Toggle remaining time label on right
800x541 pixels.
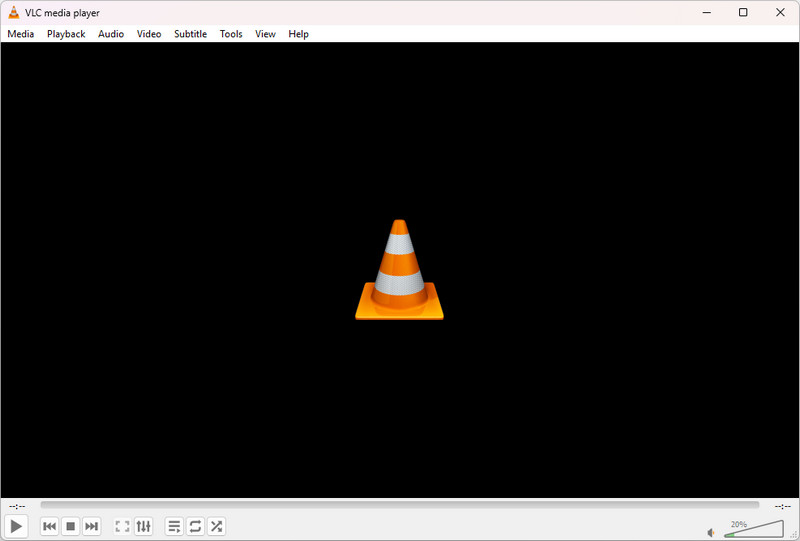pos(783,506)
